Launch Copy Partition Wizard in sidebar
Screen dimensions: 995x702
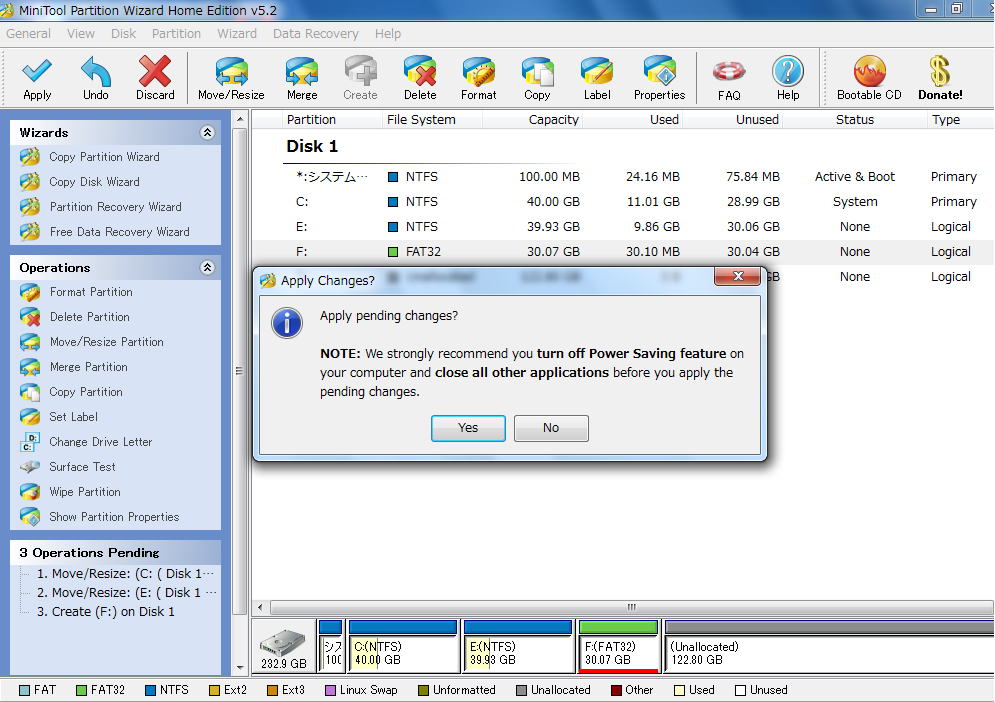pos(104,157)
